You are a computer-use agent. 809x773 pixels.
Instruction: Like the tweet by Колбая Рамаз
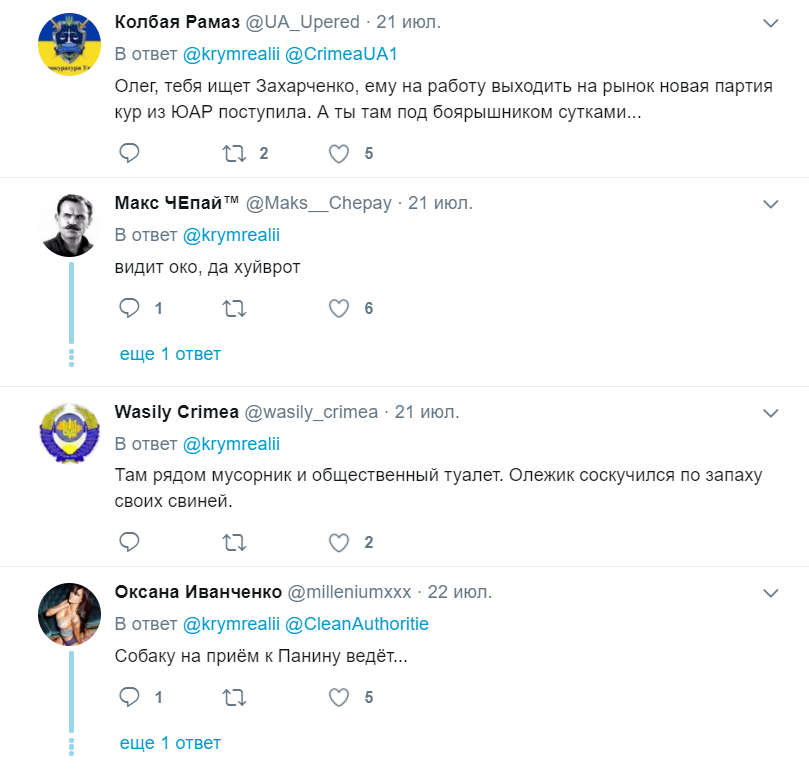tap(340, 153)
